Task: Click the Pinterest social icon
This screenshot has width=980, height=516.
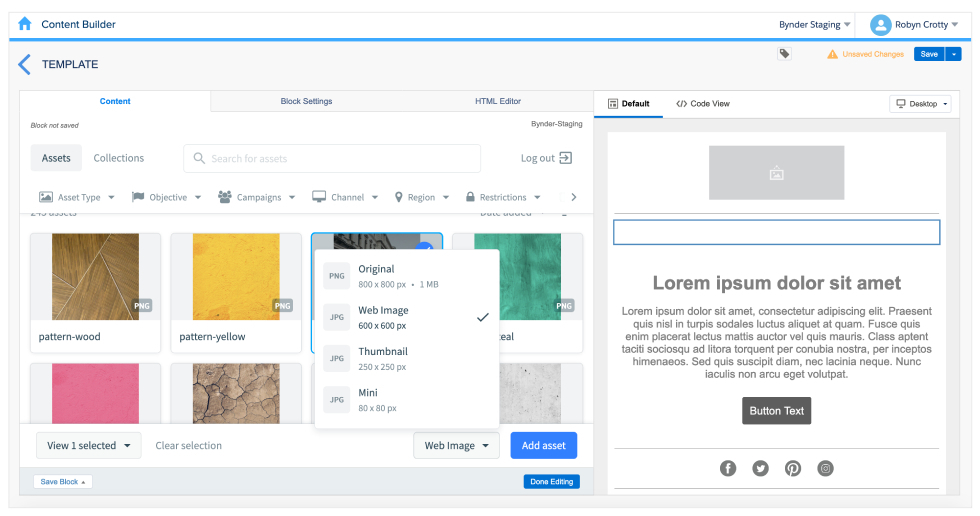Action: tap(792, 468)
